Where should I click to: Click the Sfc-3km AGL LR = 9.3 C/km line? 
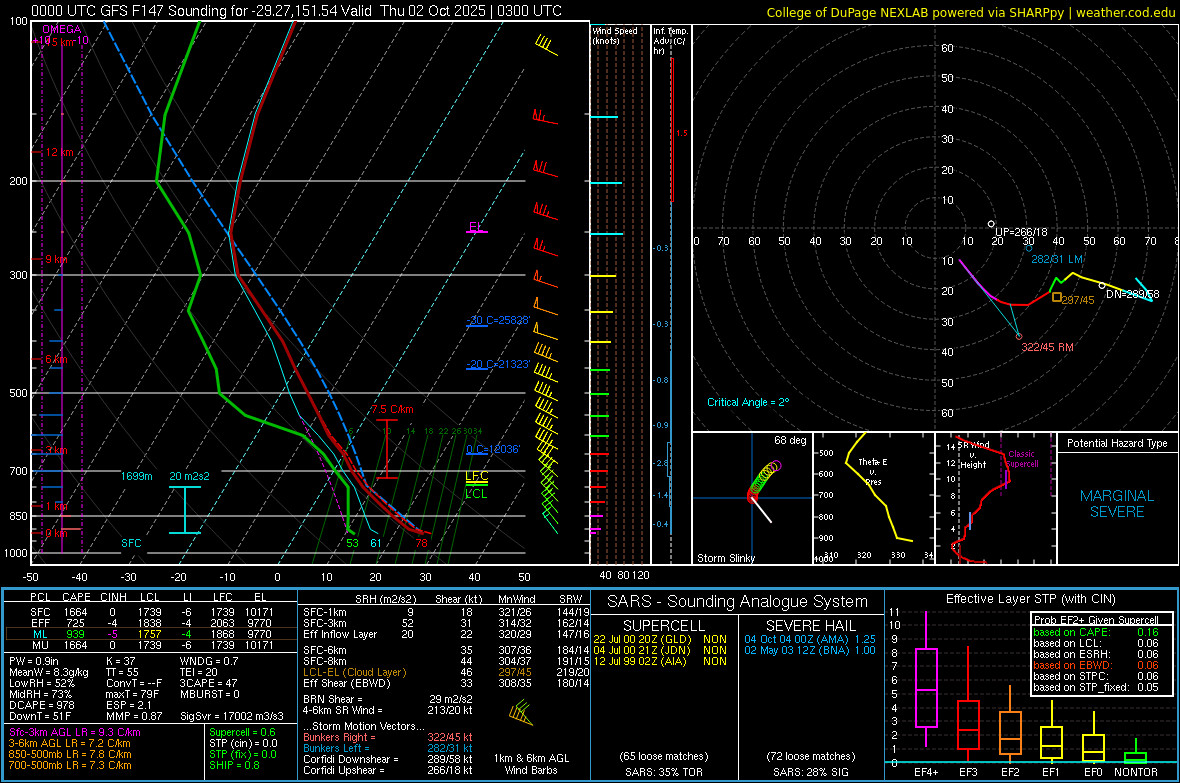75,732
